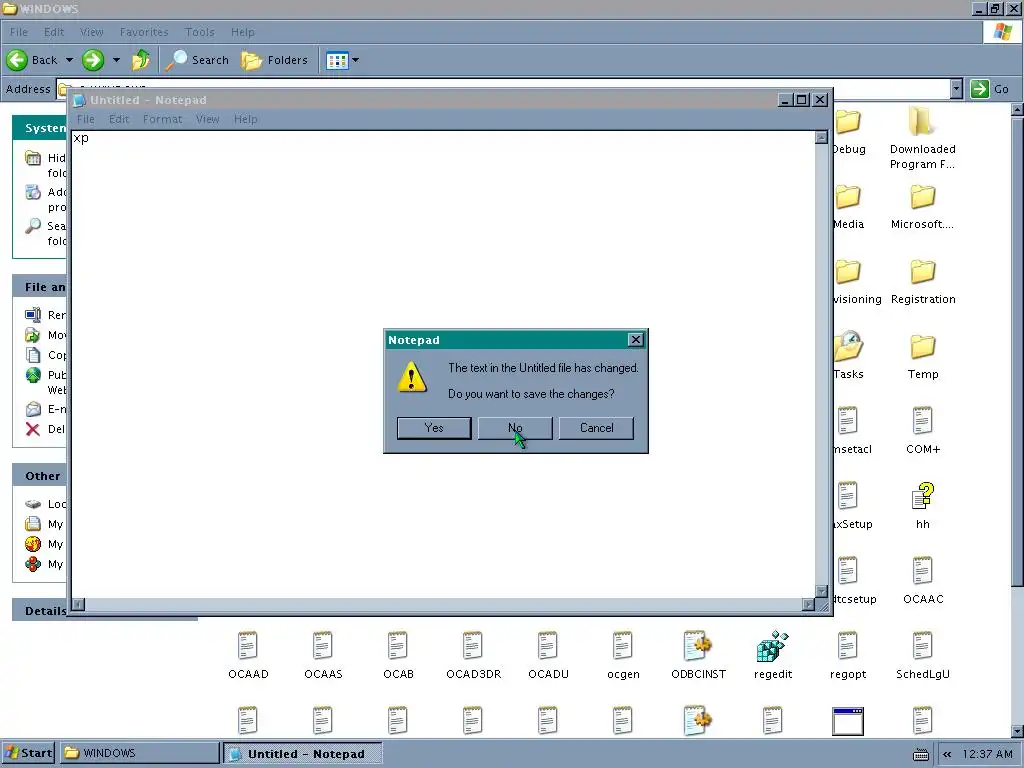Viewport: 1024px width, 768px height.
Task: Open the Favorites menu in Explorer
Action: [x=144, y=32]
